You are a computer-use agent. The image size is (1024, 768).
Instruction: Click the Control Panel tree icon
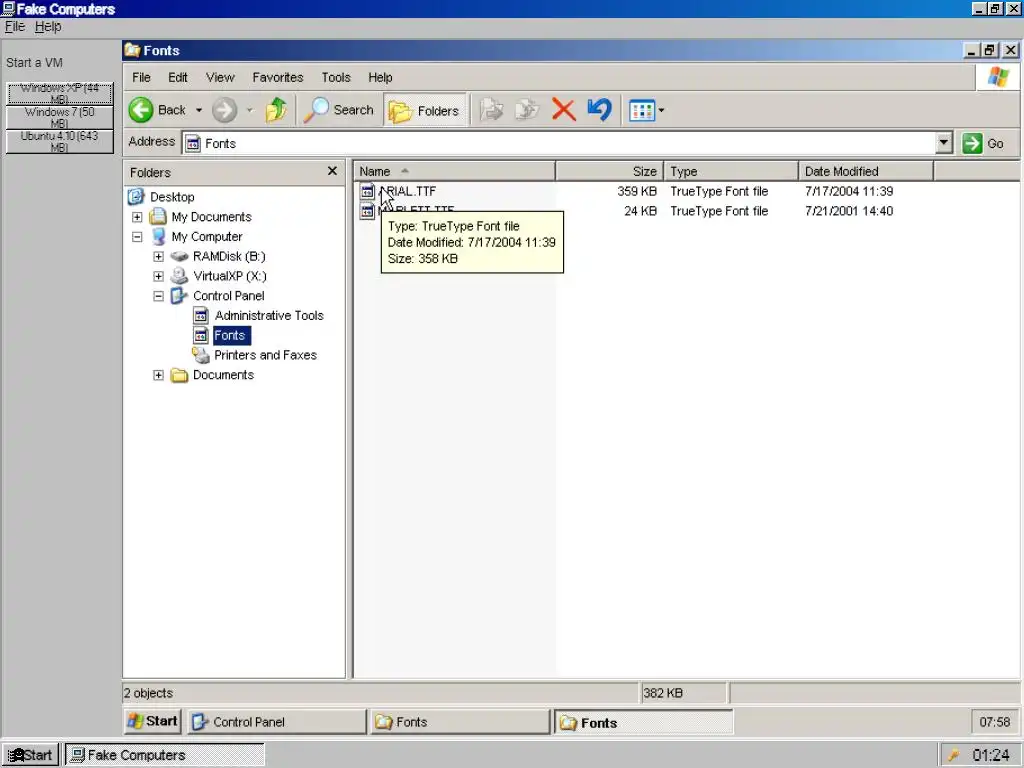[179, 296]
